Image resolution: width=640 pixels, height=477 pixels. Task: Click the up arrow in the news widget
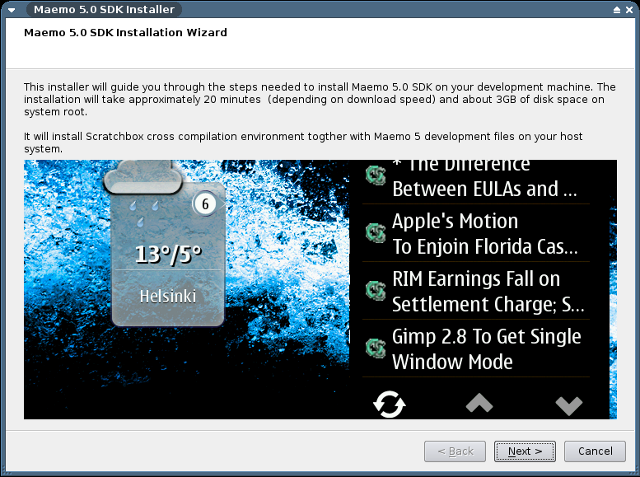pyautogui.click(x=479, y=403)
